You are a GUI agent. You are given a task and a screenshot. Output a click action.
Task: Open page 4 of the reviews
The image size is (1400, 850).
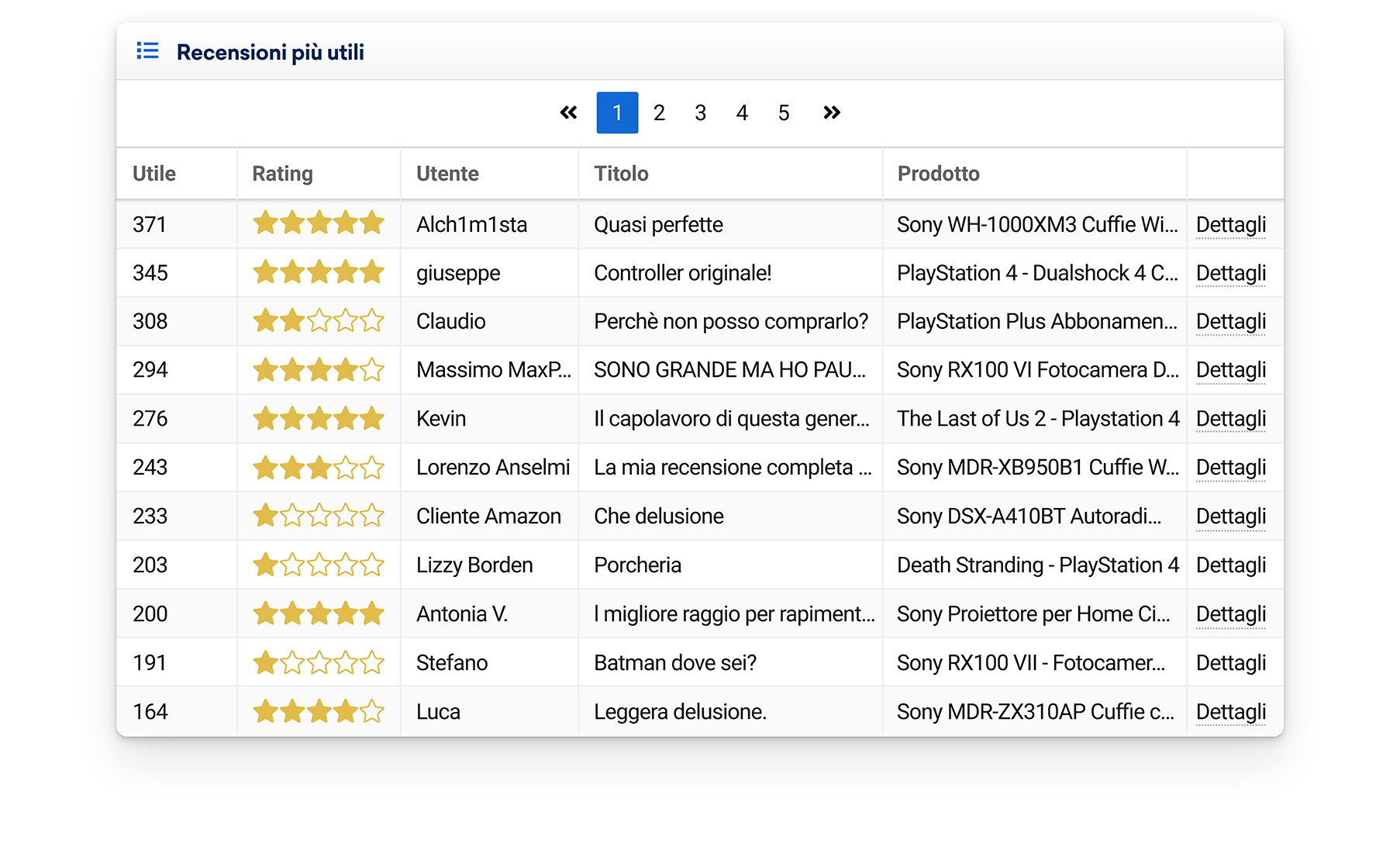pos(742,112)
